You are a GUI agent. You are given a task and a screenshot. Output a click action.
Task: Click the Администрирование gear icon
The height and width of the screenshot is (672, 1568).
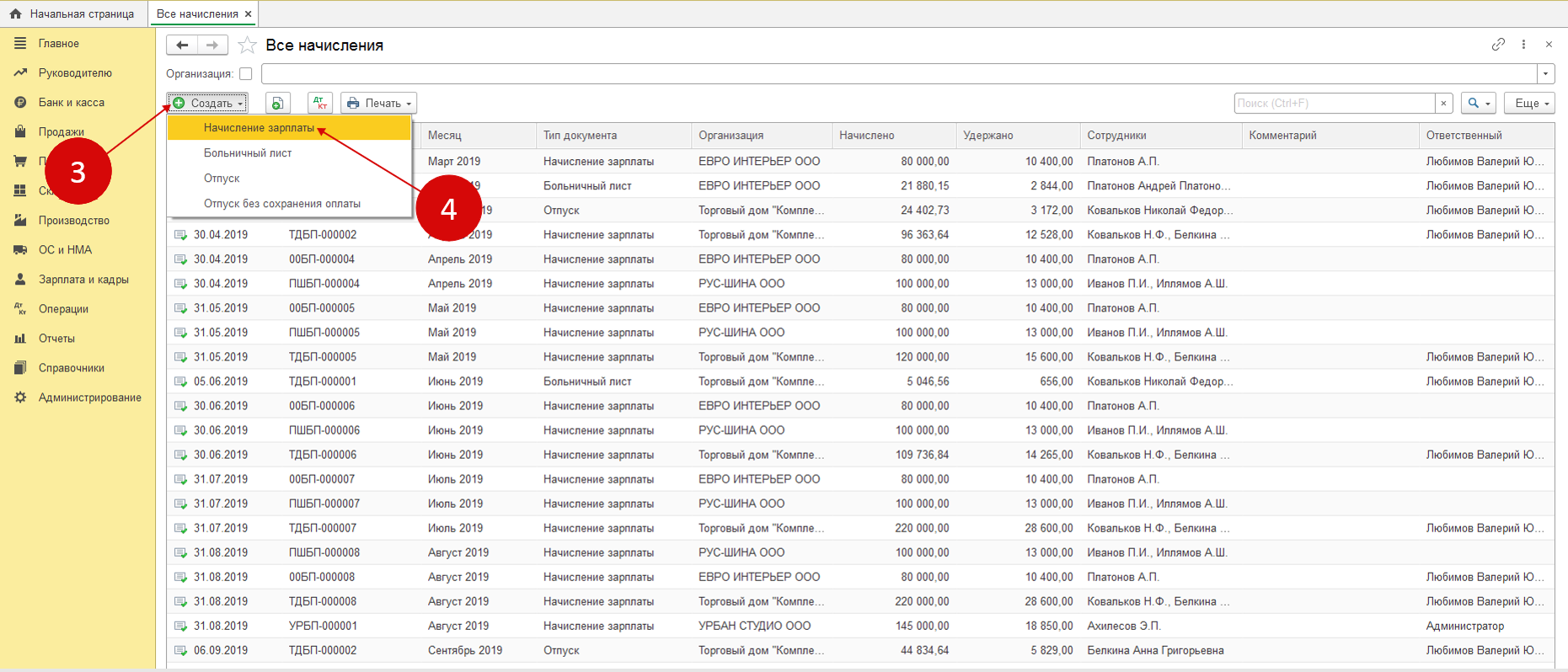tap(20, 397)
